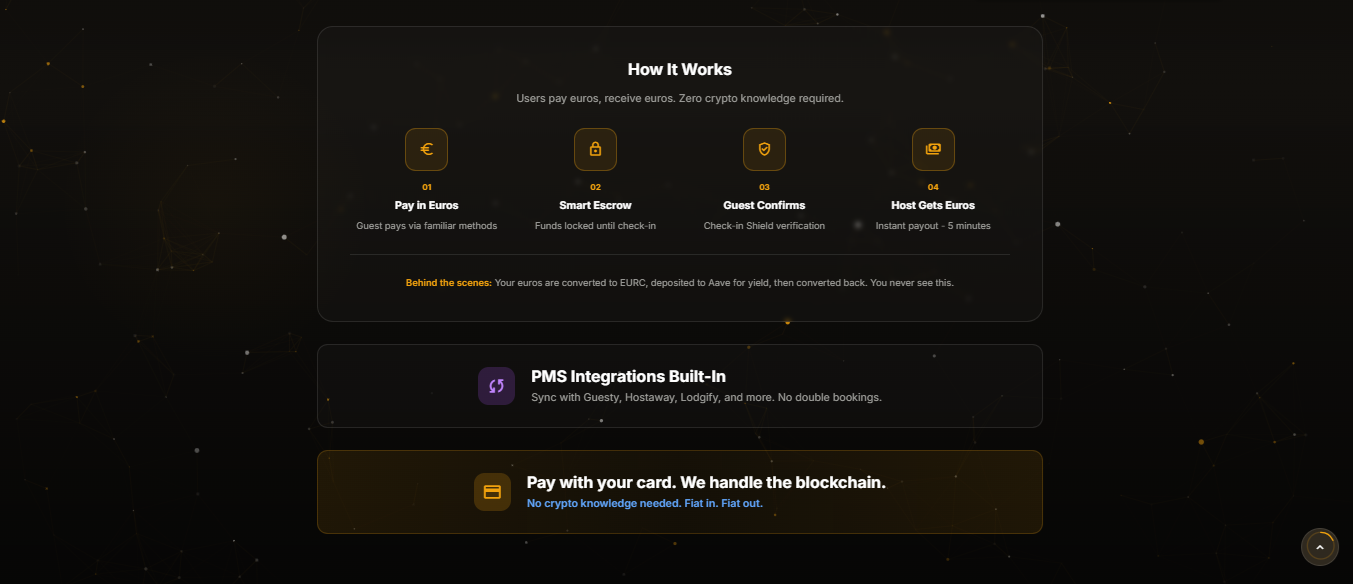The image size is (1353, 584).
Task: Click step number 04 label
Action: click(933, 187)
